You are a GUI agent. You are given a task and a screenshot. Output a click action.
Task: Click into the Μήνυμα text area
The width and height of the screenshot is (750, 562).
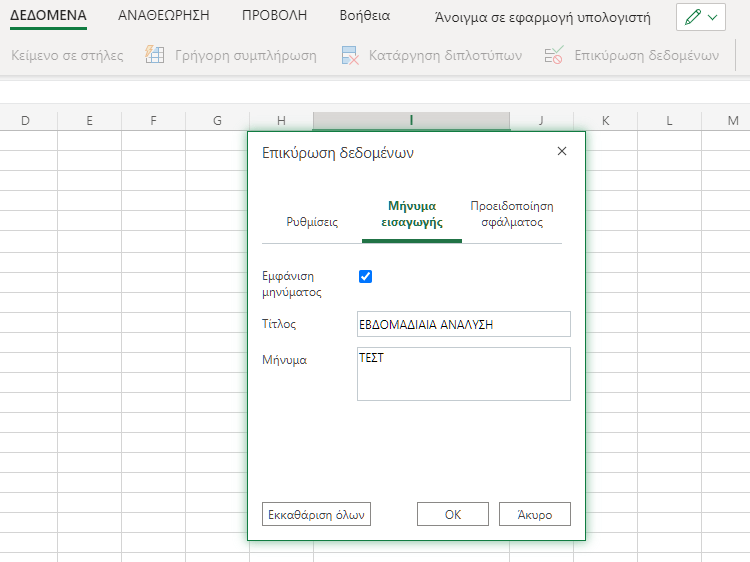click(x=463, y=374)
